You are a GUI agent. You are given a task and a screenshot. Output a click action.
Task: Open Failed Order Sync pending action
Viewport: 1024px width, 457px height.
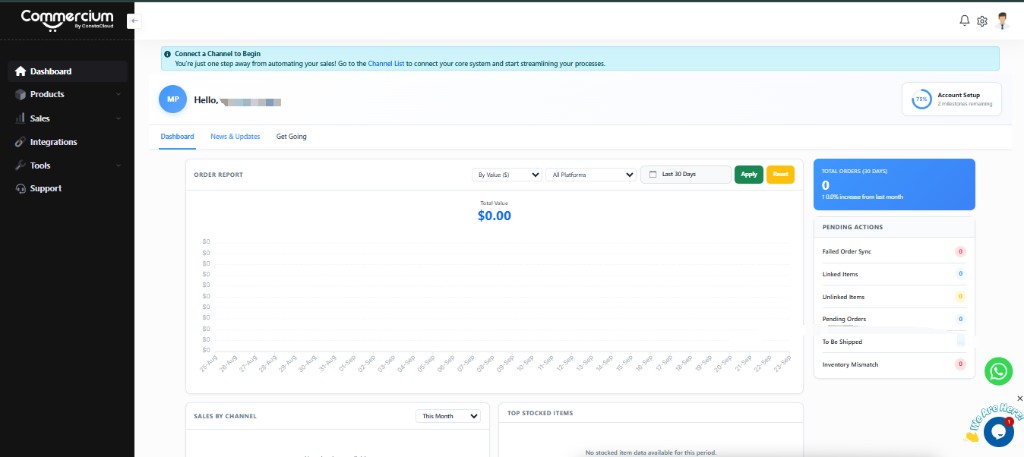coord(894,251)
